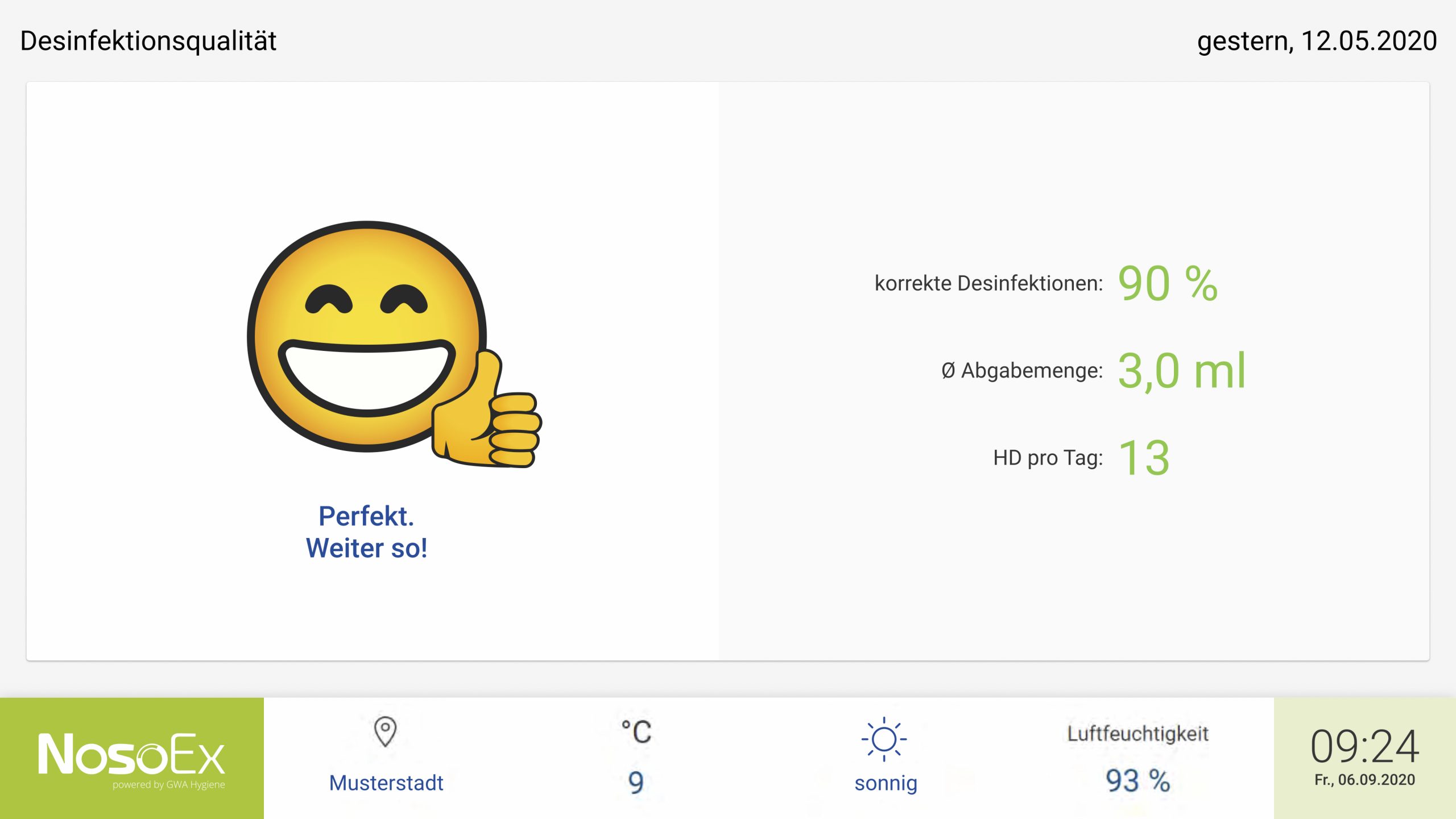Viewport: 1456px width, 819px height.
Task: Click the HD pro Tag label
Action: coord(1048,458)
